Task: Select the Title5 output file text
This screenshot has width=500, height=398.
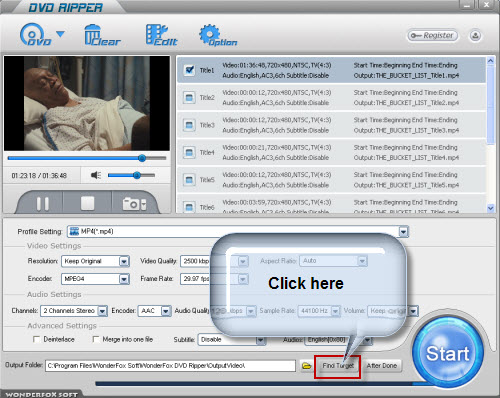Action: point(406,185)
